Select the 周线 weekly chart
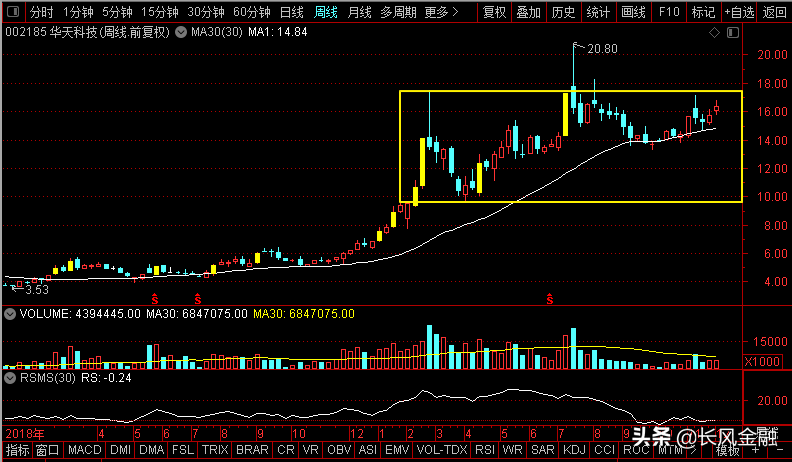The width and height of the screenshot is (792, 462). 325,12
